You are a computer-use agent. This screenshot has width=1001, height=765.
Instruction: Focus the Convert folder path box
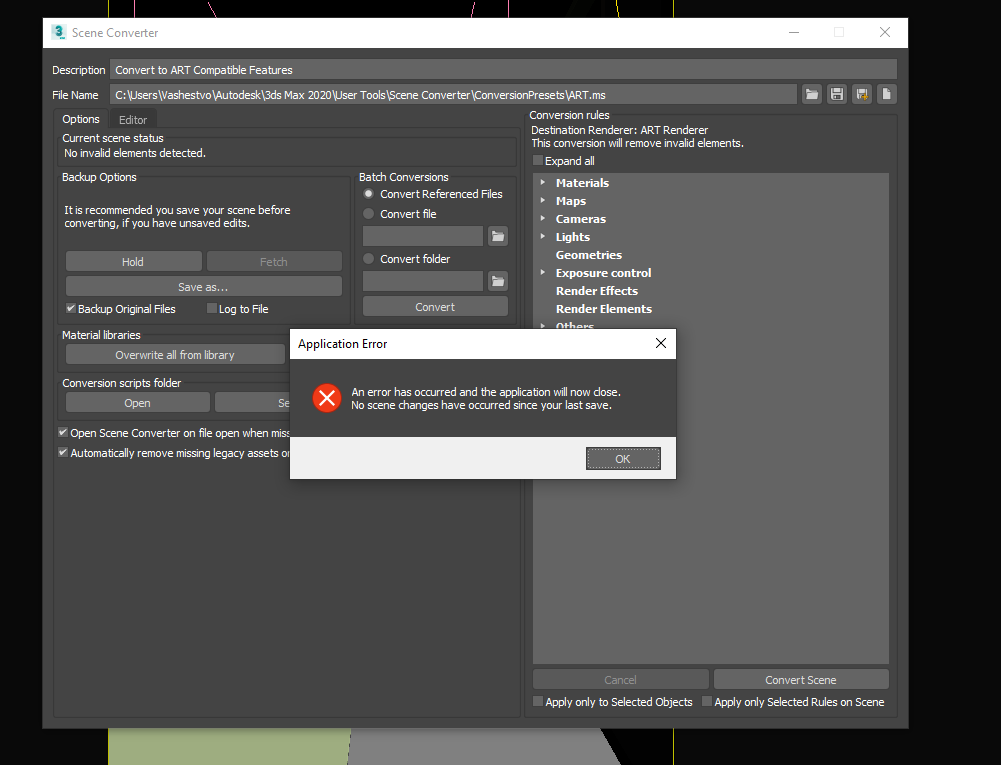(423, 281)
